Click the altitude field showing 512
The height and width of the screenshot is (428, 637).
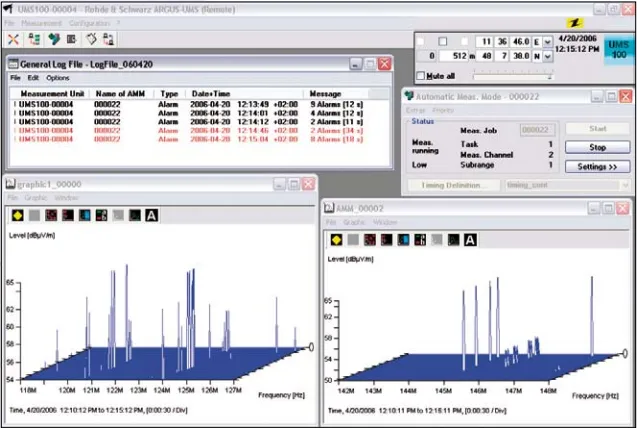point(454,56)
